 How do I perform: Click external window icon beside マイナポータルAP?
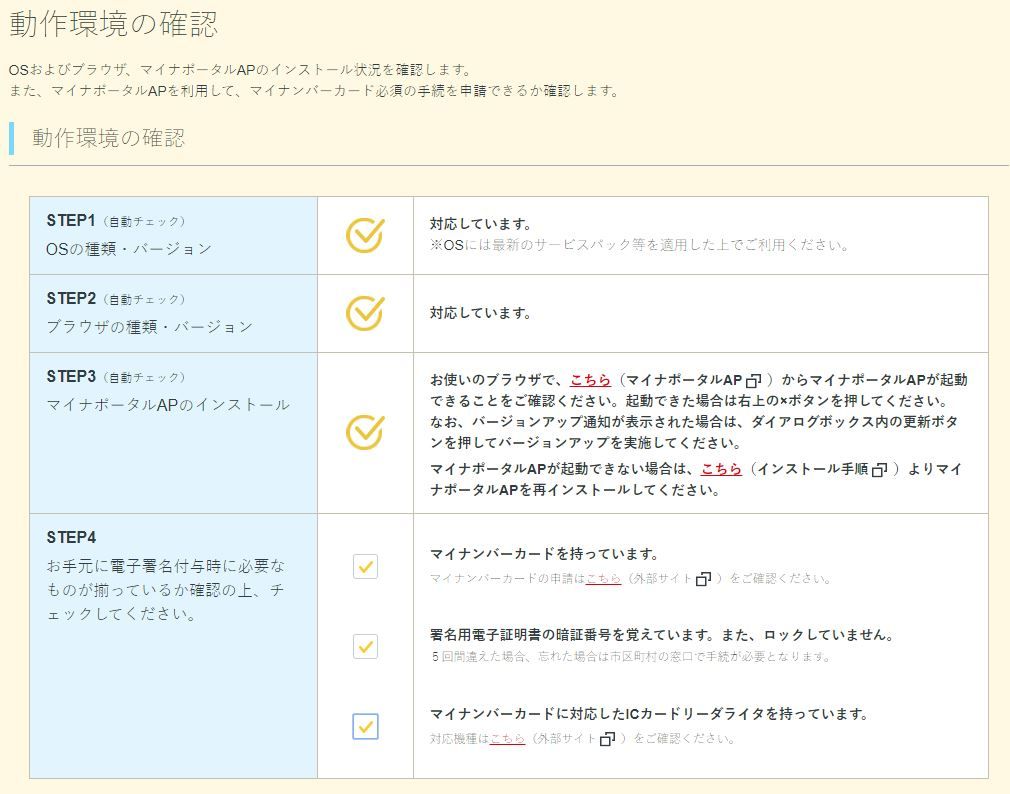click(x=754, y=381)
